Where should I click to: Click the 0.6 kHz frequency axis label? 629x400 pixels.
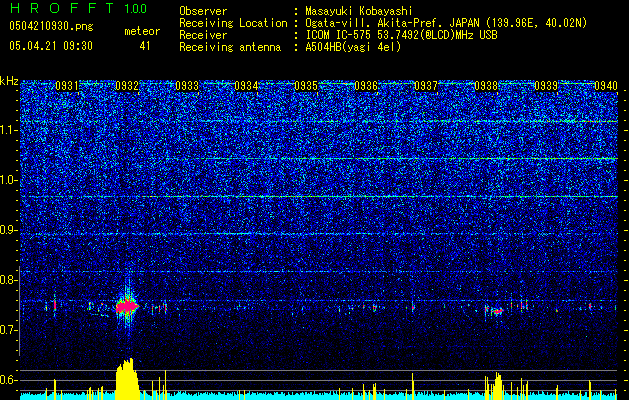click(9, 380)
